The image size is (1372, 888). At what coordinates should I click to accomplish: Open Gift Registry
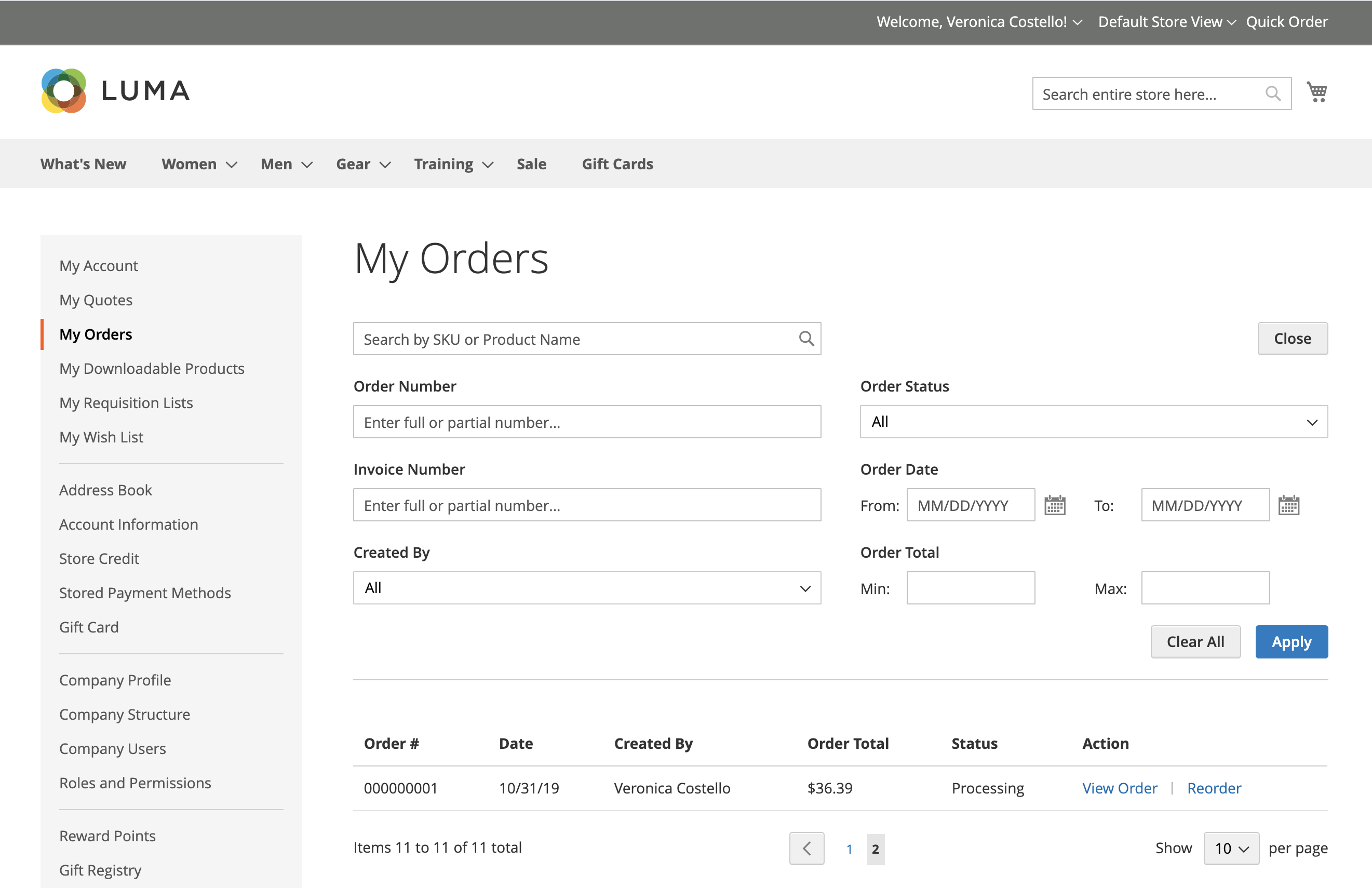[100, 870]
